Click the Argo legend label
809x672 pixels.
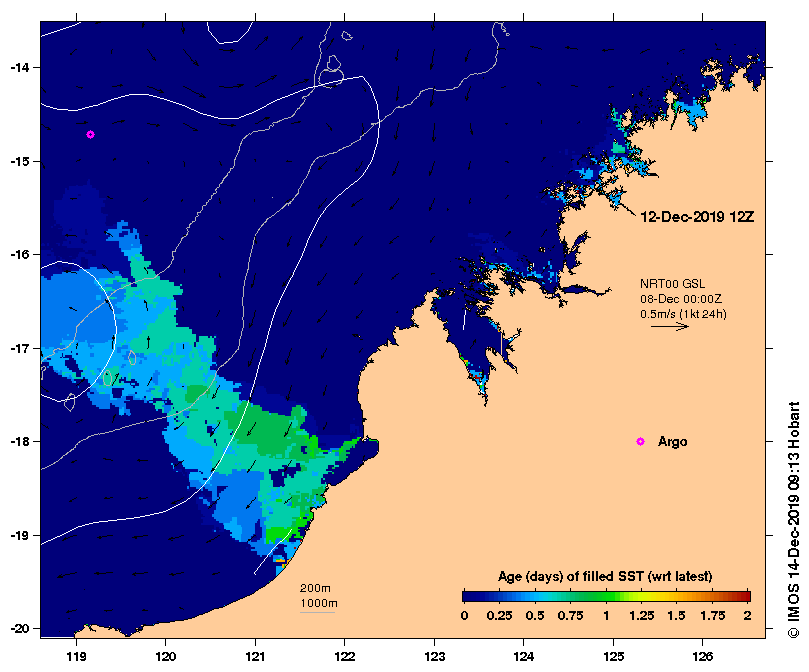pyautogui.click(x=672, y=442)
